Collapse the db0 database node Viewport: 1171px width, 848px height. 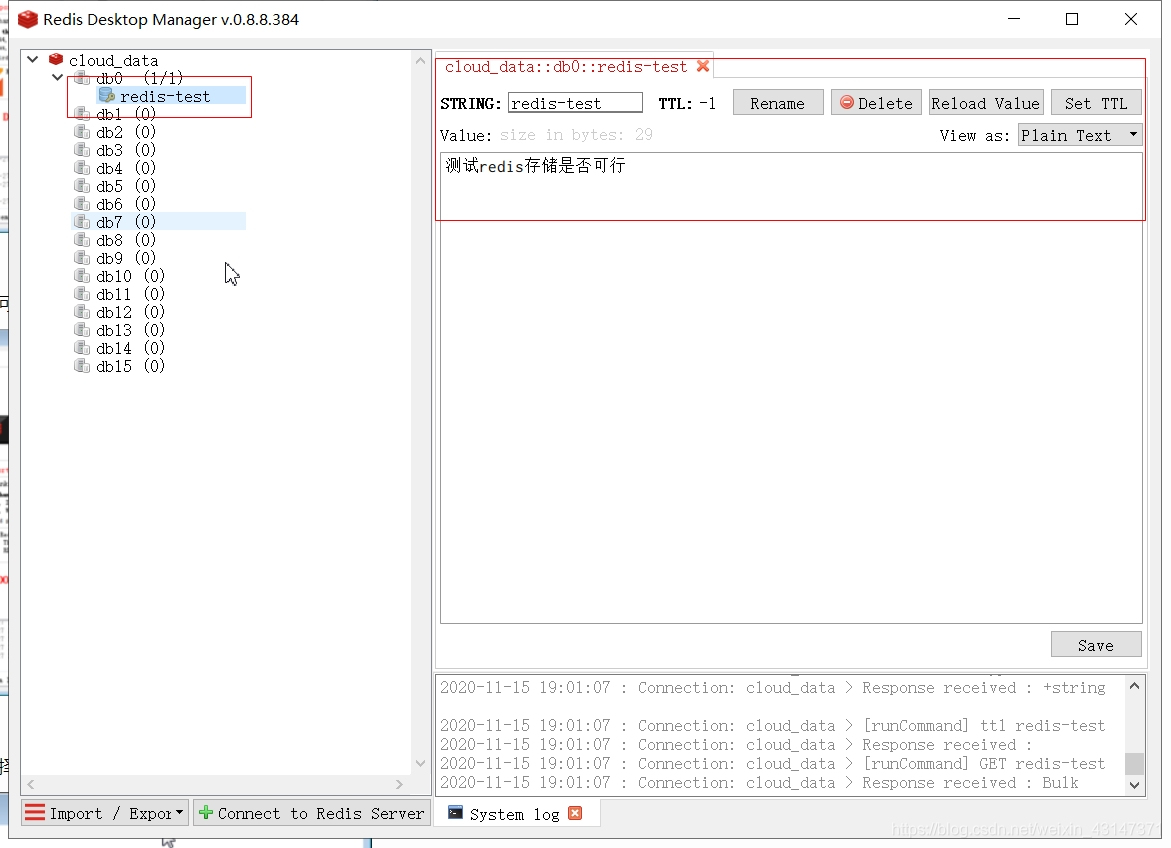tap(58, 77)
